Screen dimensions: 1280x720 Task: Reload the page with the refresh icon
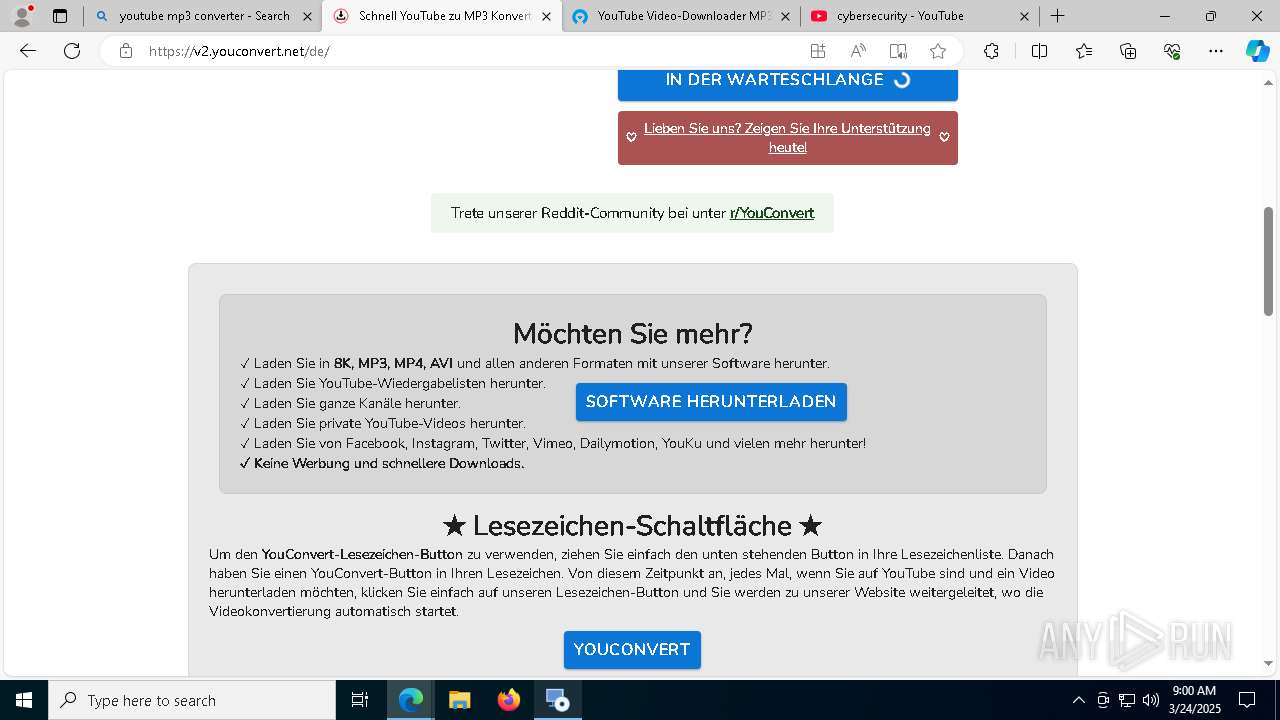coord(72,51)
